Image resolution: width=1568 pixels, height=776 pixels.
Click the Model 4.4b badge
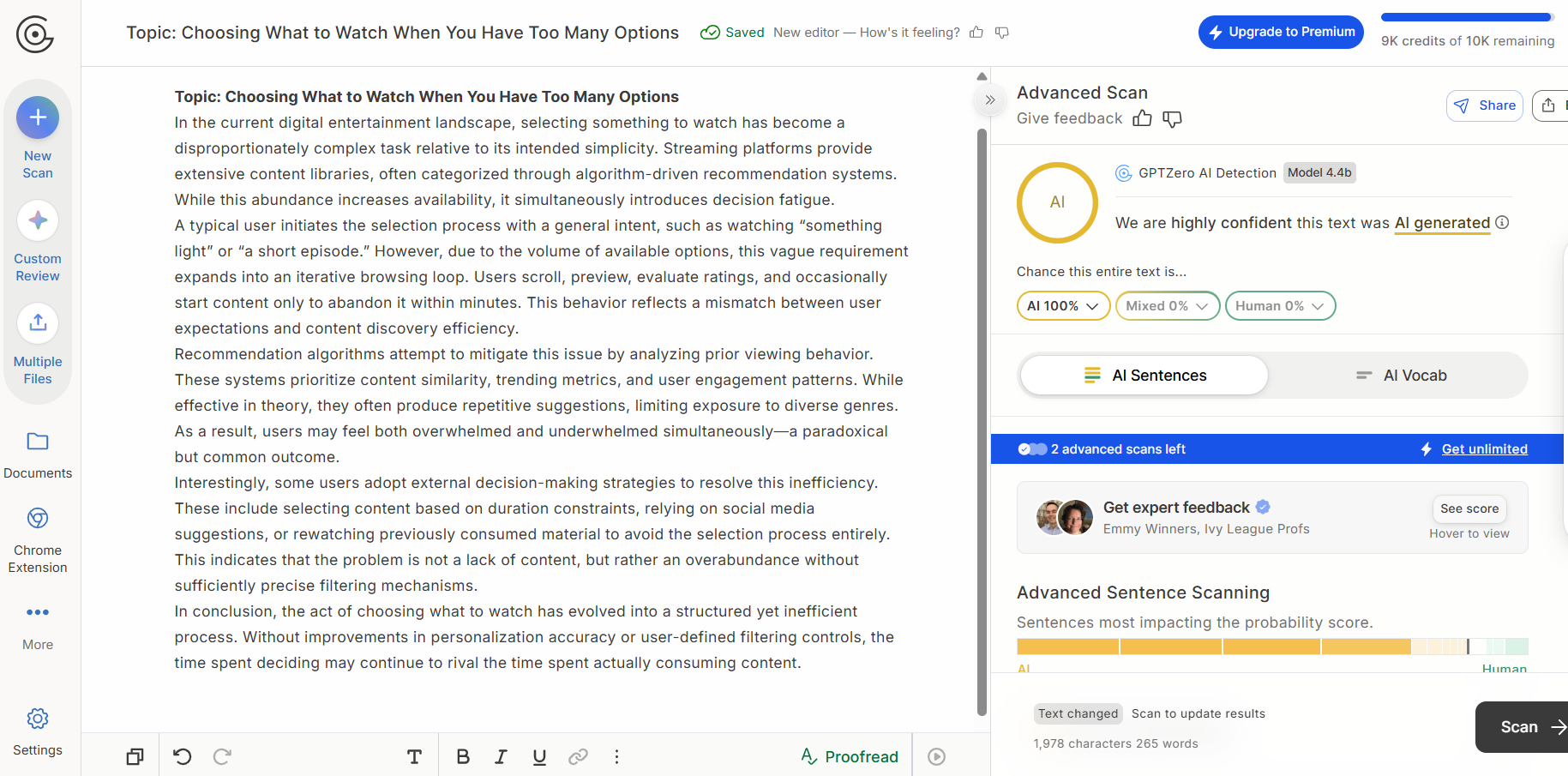click(x=1319, y=172)
